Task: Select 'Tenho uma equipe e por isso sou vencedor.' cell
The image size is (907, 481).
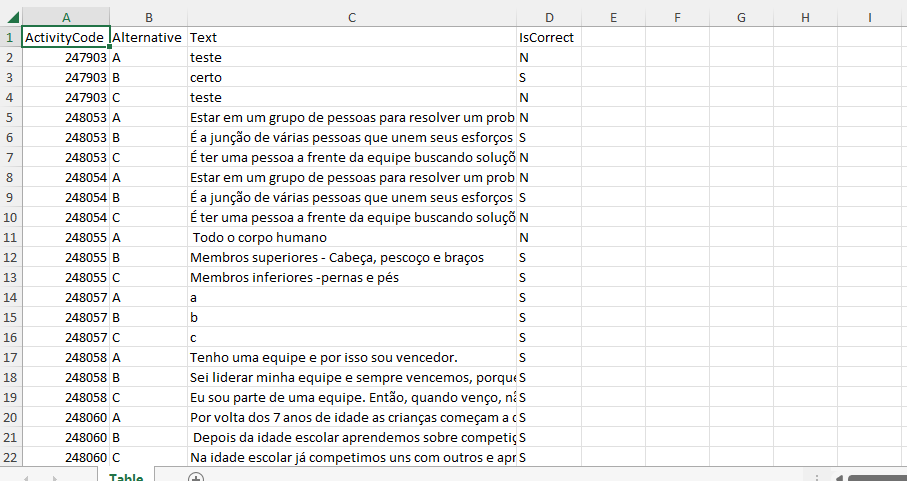Action: 352,357
